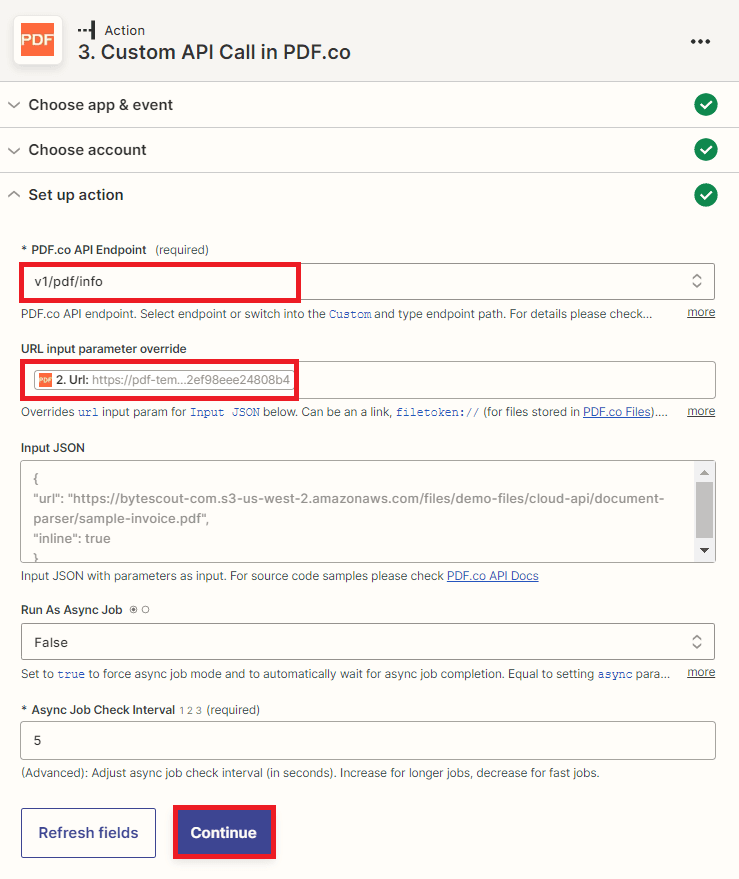Click the Refresh fields button
The image size is (739, 879).
88,832
